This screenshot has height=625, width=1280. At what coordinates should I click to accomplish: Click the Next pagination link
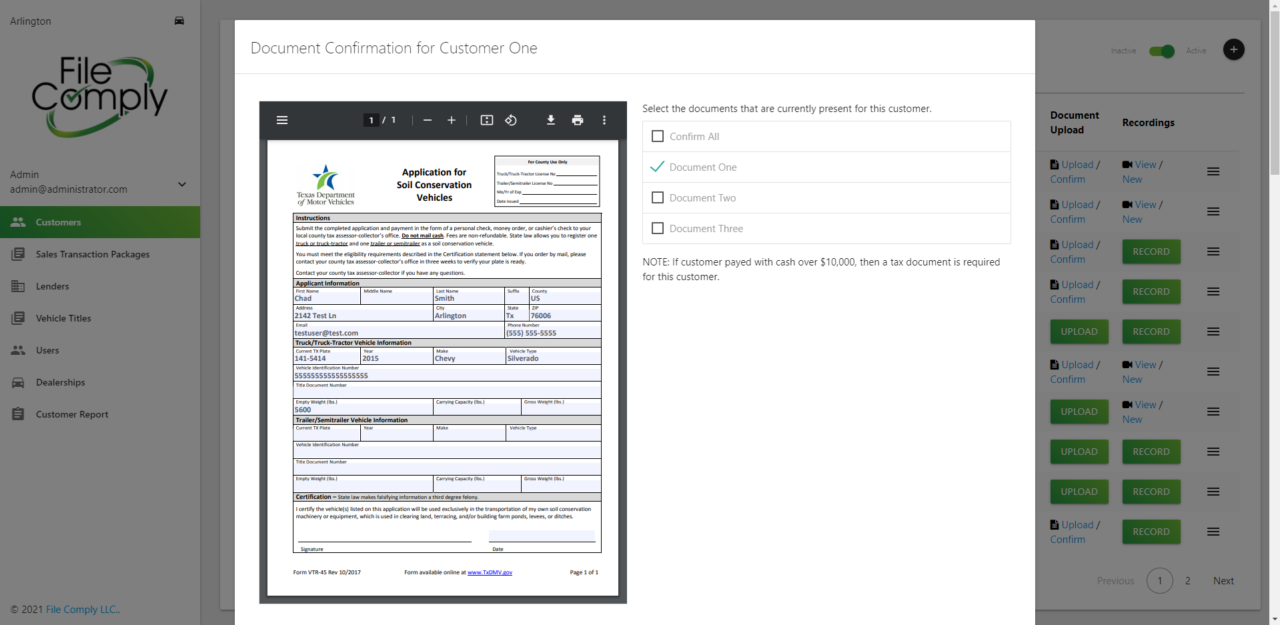click(x=1223, y=581)
